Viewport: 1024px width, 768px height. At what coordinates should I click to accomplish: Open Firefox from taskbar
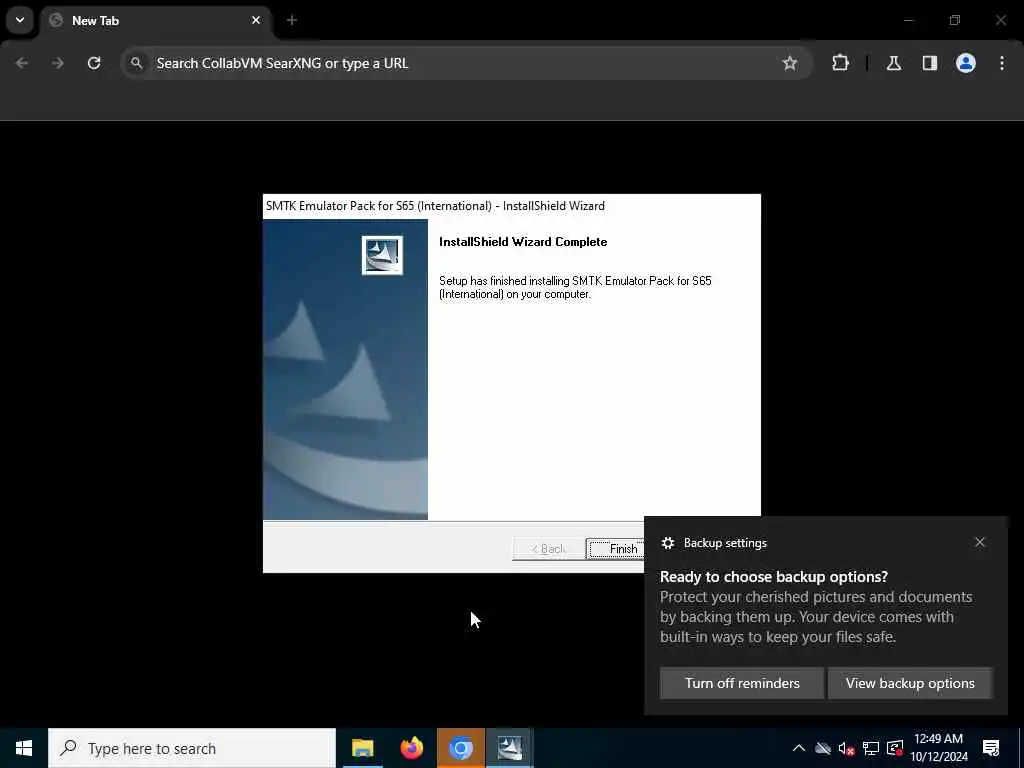click(x=411, y=748)
